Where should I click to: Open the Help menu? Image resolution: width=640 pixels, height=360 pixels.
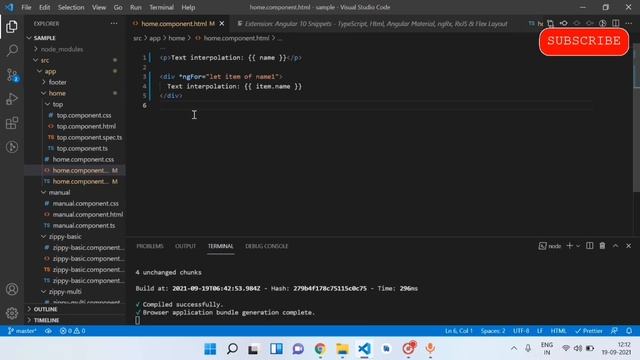(x=188, y=7)
